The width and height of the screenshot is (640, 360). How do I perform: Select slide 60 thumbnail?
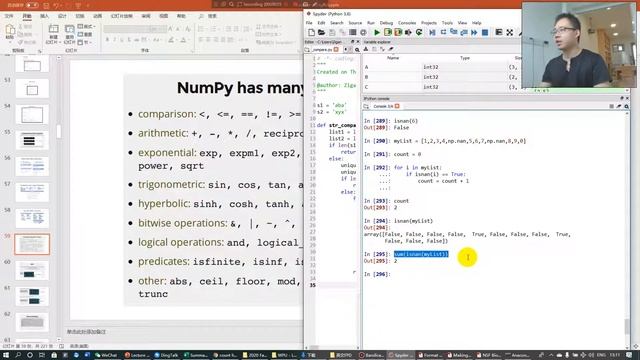[32, 270]
